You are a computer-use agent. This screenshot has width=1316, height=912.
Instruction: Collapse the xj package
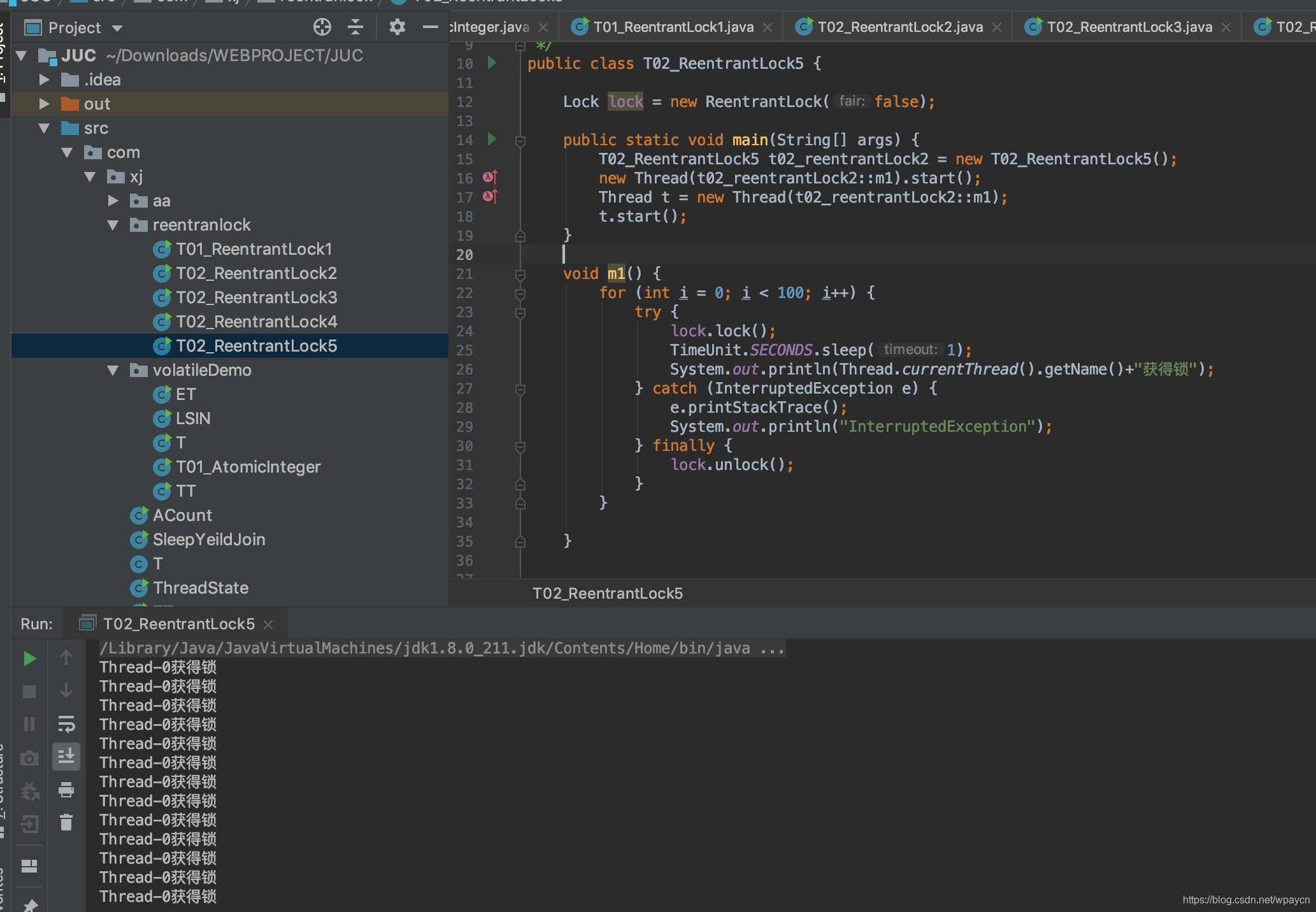pos(90,176)
